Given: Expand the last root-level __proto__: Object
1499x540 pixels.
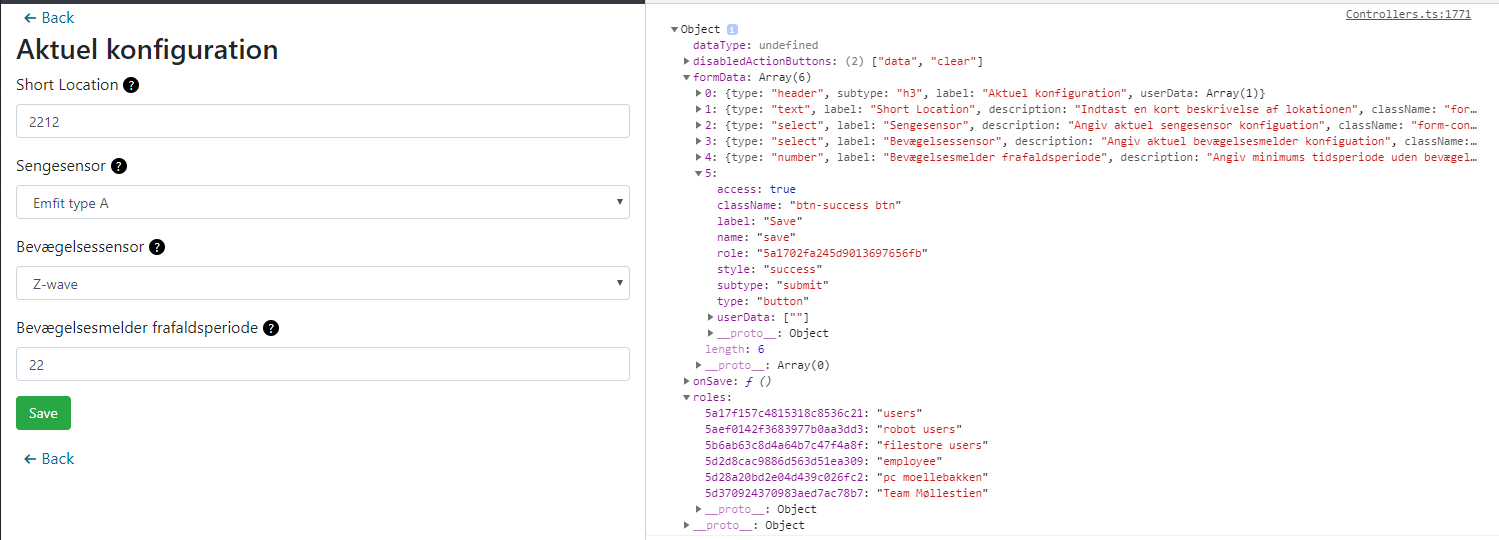Looking at the screenshot, I should [x=687, y=526].
